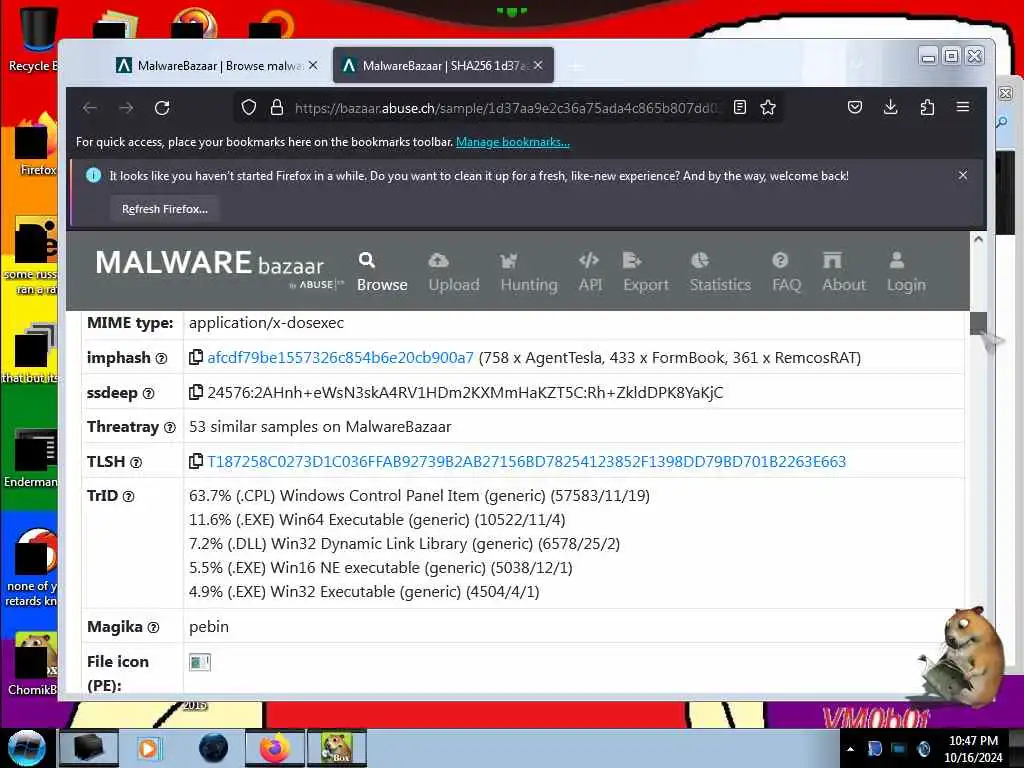Bookmark this page with the star icon

point(768,107)
